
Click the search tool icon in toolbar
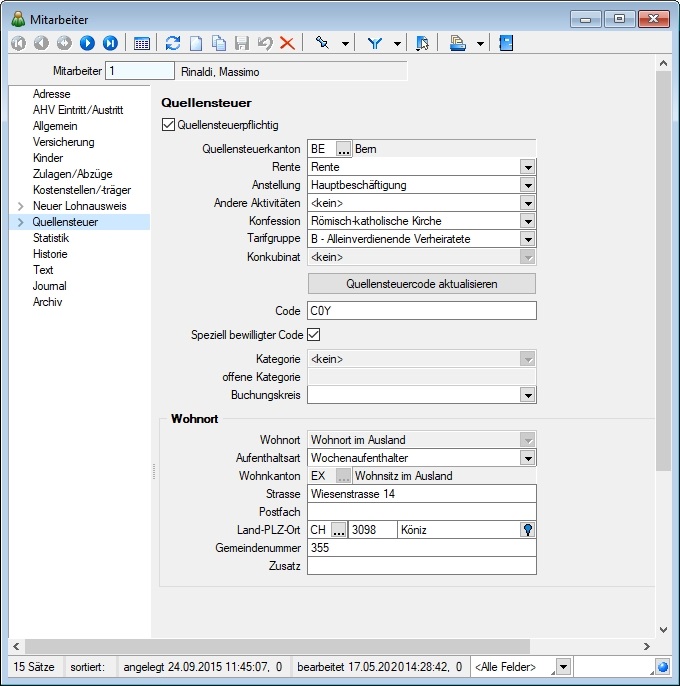[x=322, y=43]
